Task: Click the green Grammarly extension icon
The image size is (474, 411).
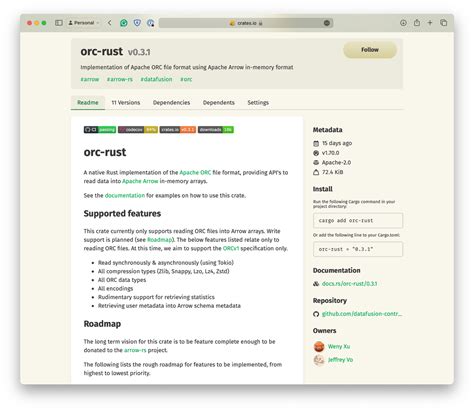Action: tap(124, 23)
